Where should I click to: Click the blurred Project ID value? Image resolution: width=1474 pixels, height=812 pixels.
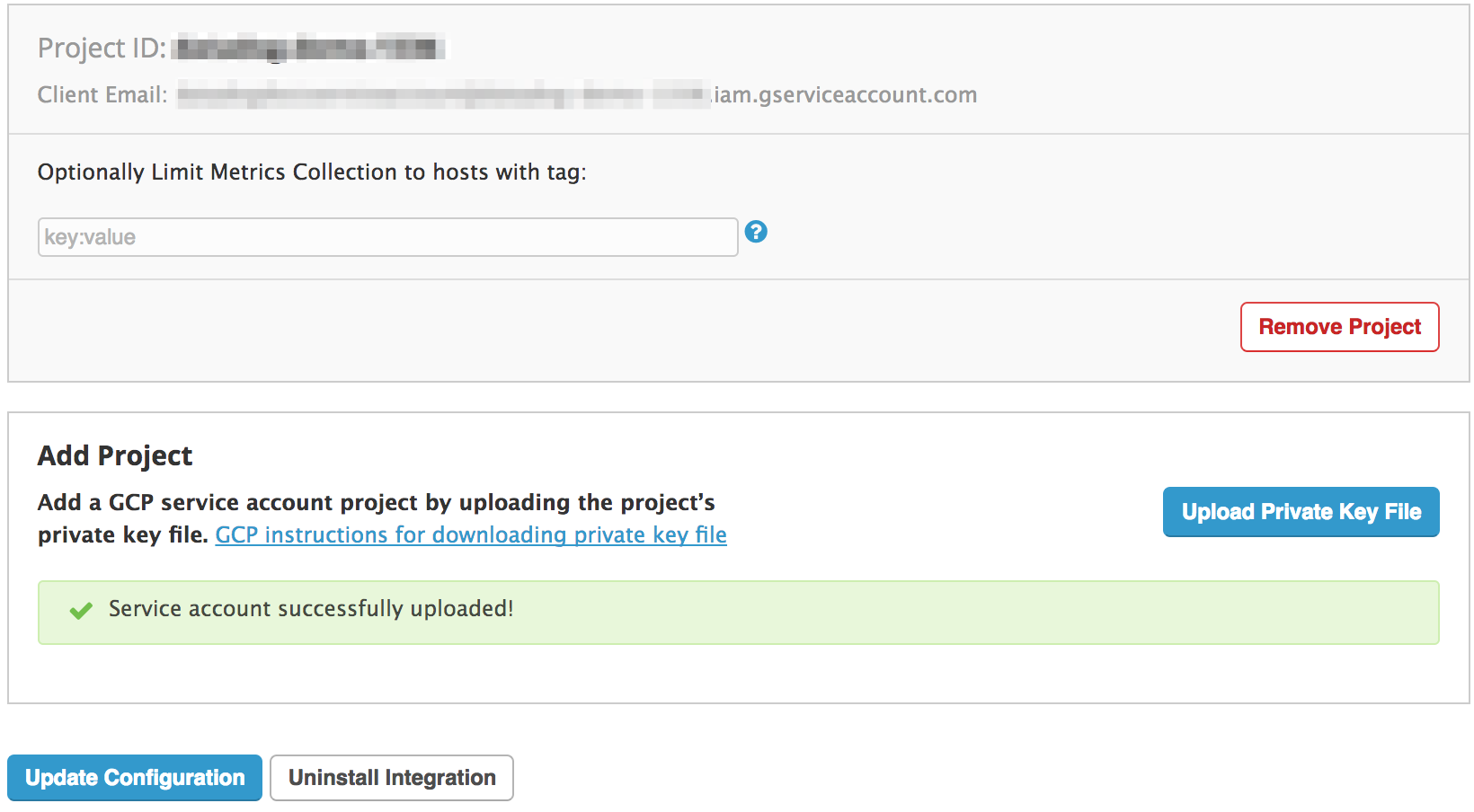pyautogui.click(x=309, y=47)
